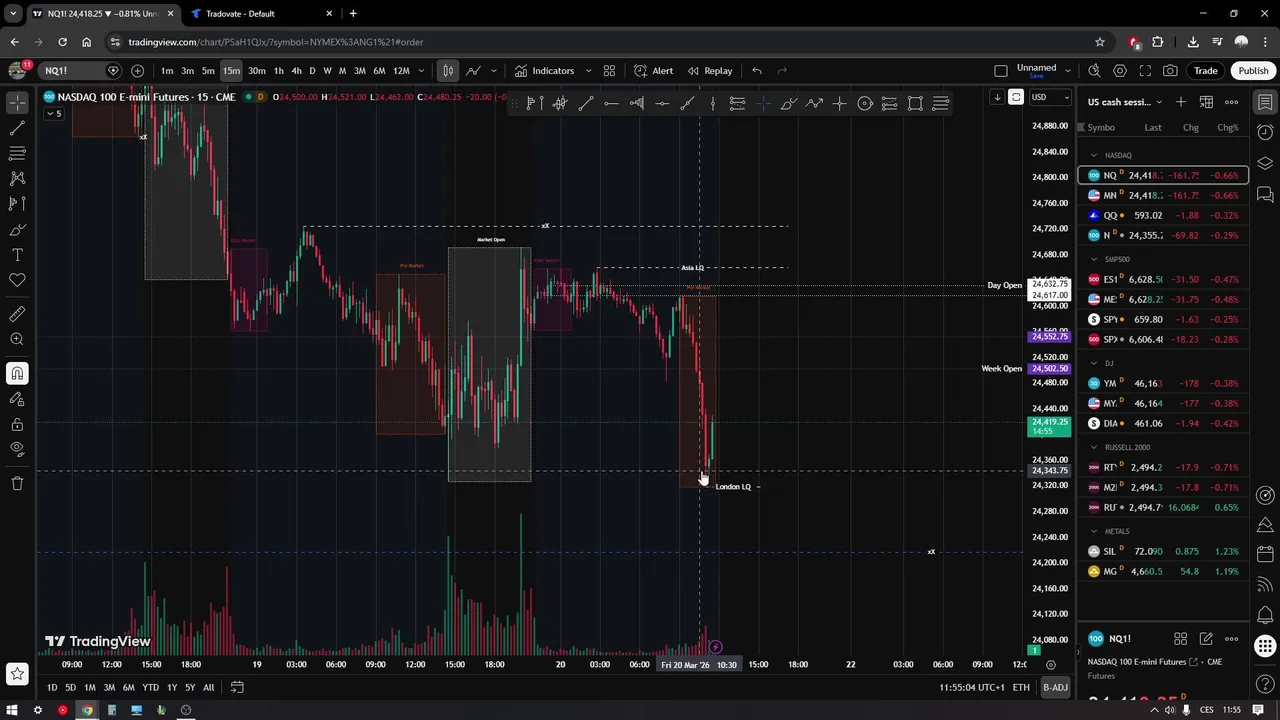Select the YM row in watchlist
Viewport: 1280px width, 720px height.
(x=1163, y=383)
